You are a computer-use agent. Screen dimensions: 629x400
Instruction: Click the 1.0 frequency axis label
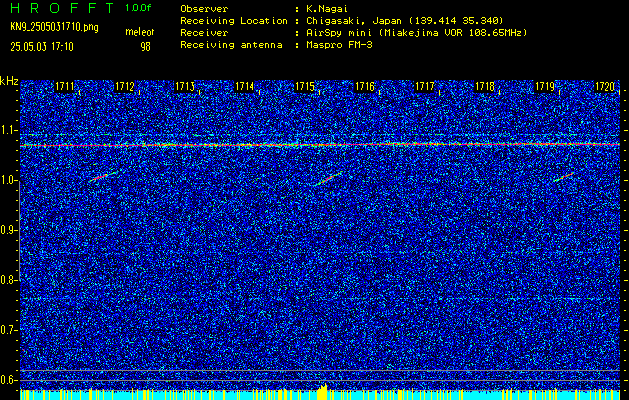coord(9,181)
